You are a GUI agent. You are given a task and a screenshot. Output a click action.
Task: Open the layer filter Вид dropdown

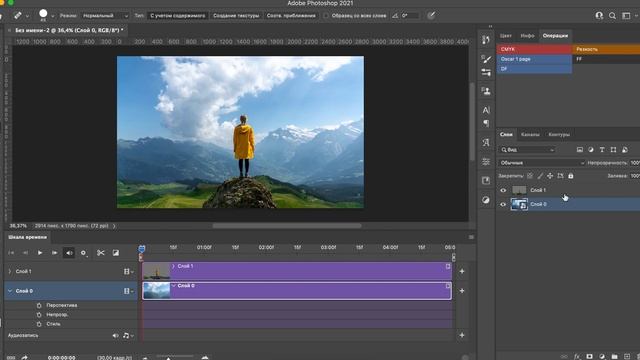click(527, 150)
